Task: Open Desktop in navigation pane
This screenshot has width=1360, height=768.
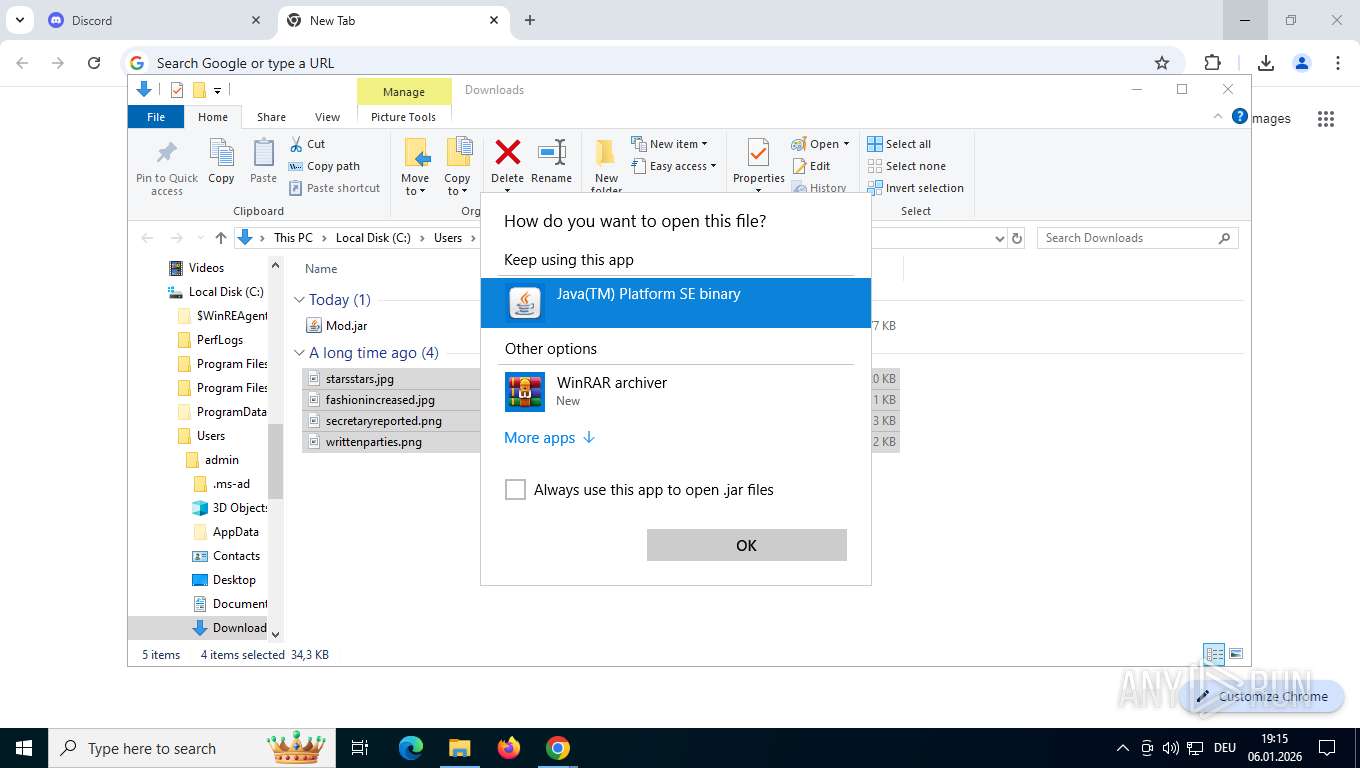Action: click(234, 580)
